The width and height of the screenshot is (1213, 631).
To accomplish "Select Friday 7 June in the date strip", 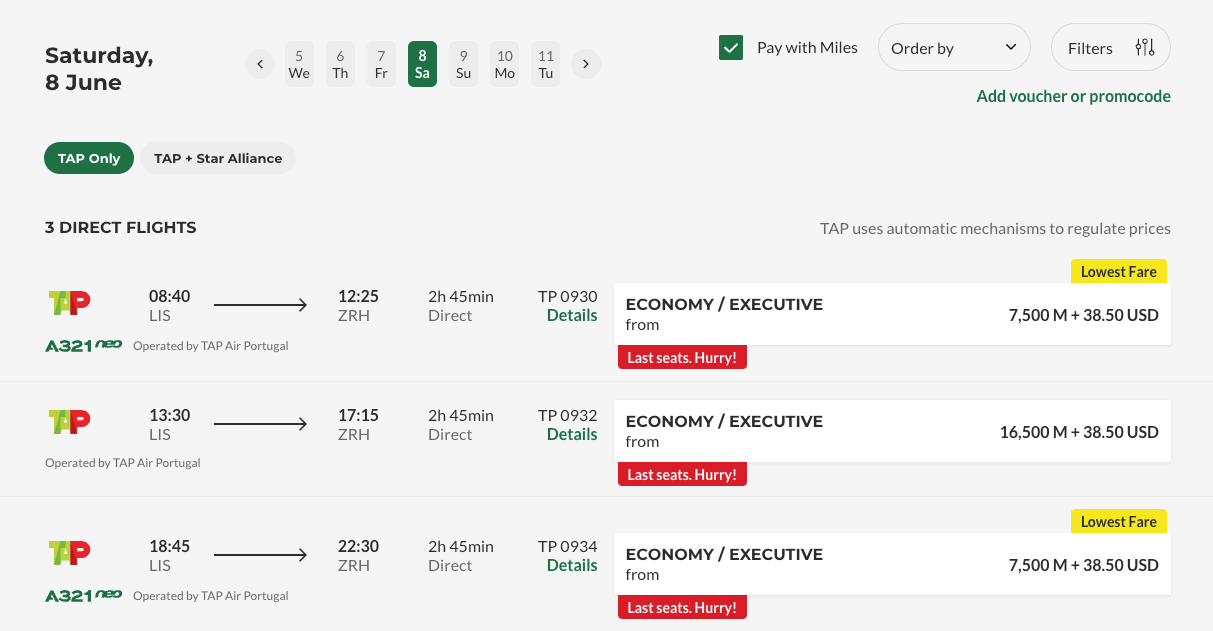I will (381, 63).
